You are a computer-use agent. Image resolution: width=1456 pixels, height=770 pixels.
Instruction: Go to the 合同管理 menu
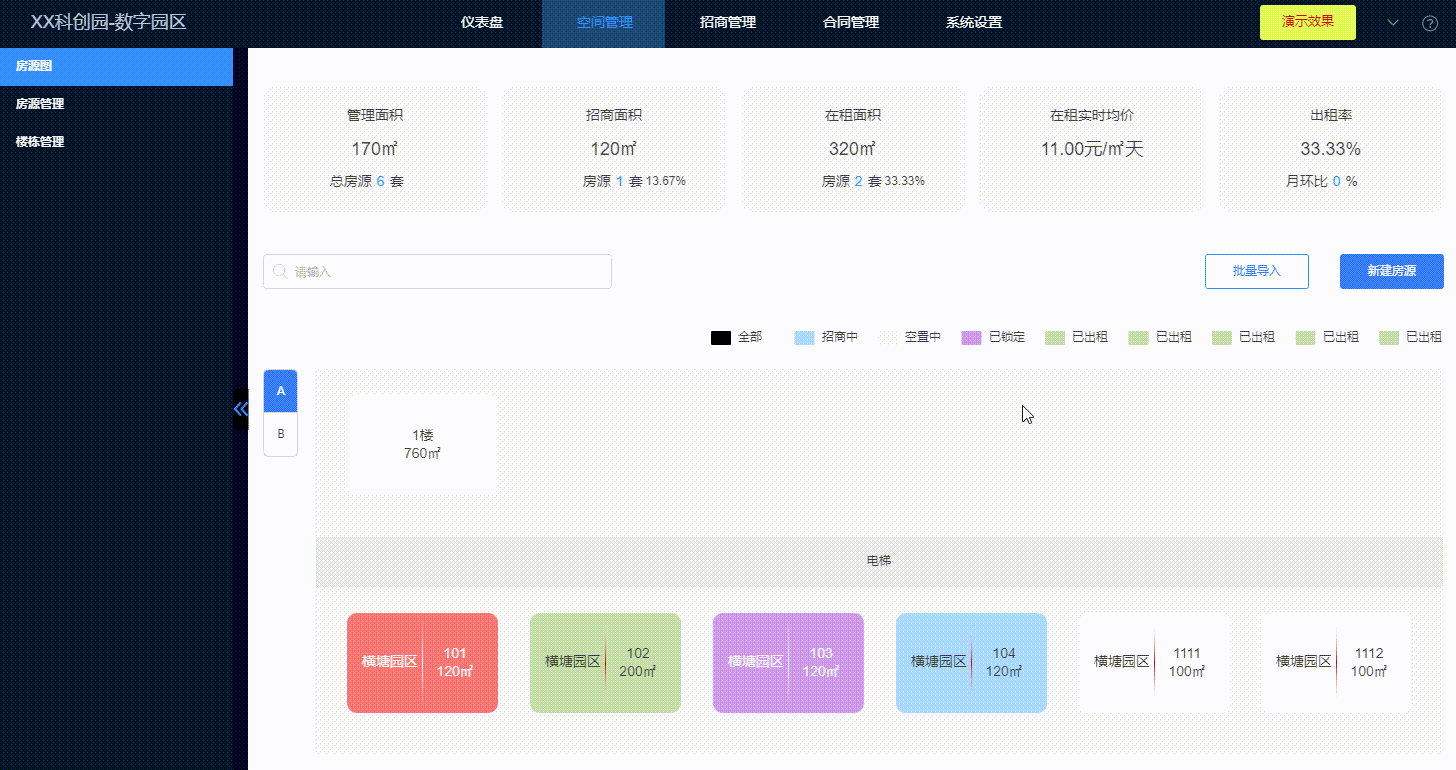coord(851,22)
